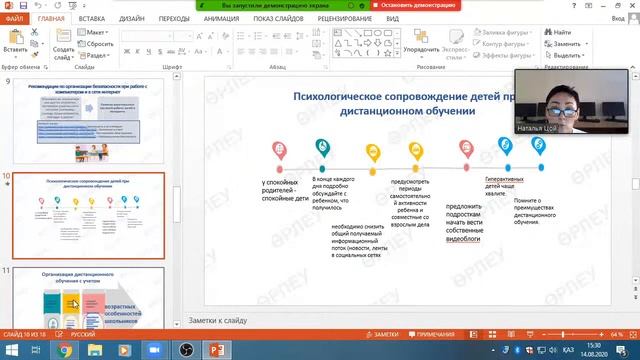Toggle ЗАМЕТКИ notes pane in status bar
Screen dimensions: 640x360
point(382,335)
